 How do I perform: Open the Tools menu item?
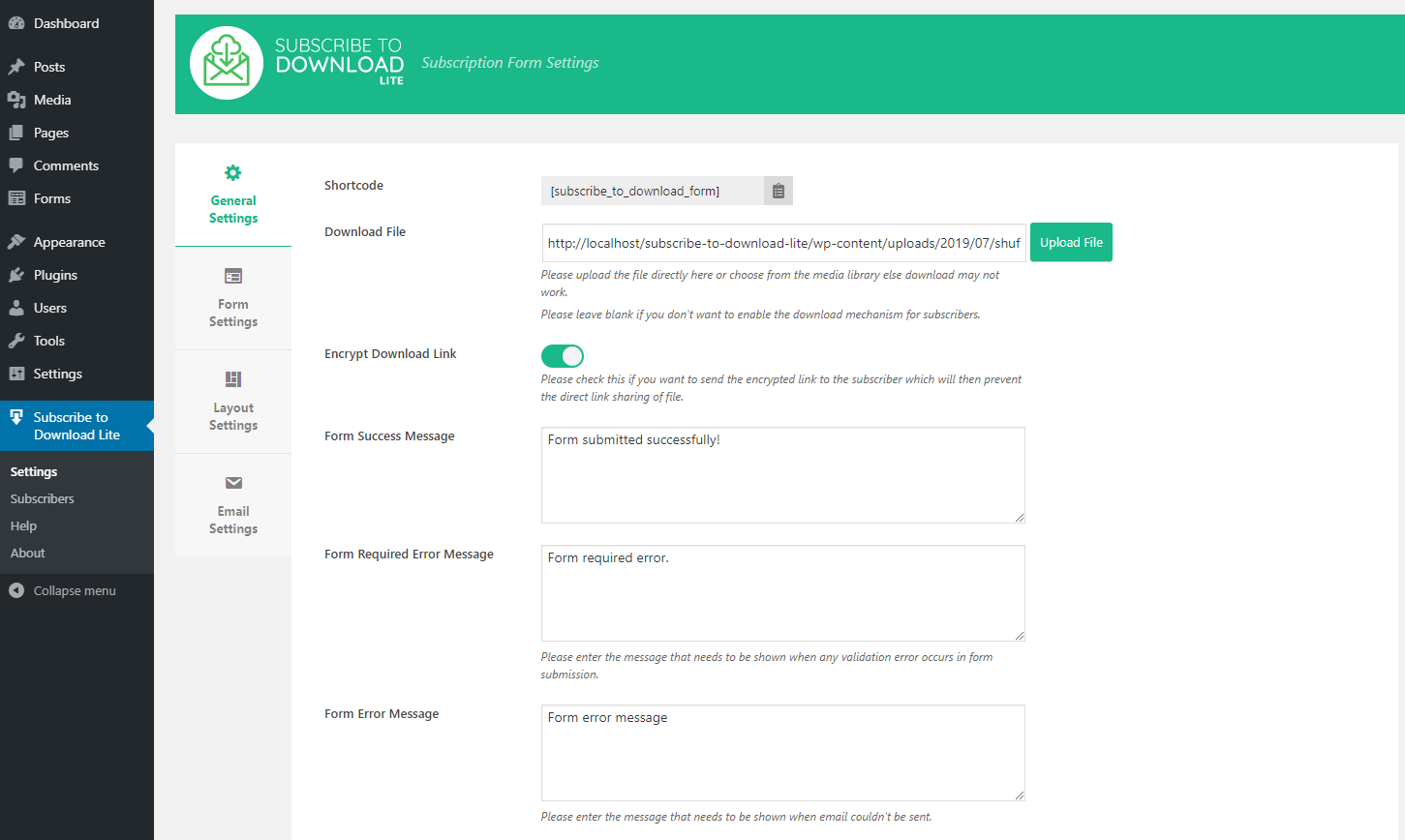pyautogui.click(x=76, y=341)
